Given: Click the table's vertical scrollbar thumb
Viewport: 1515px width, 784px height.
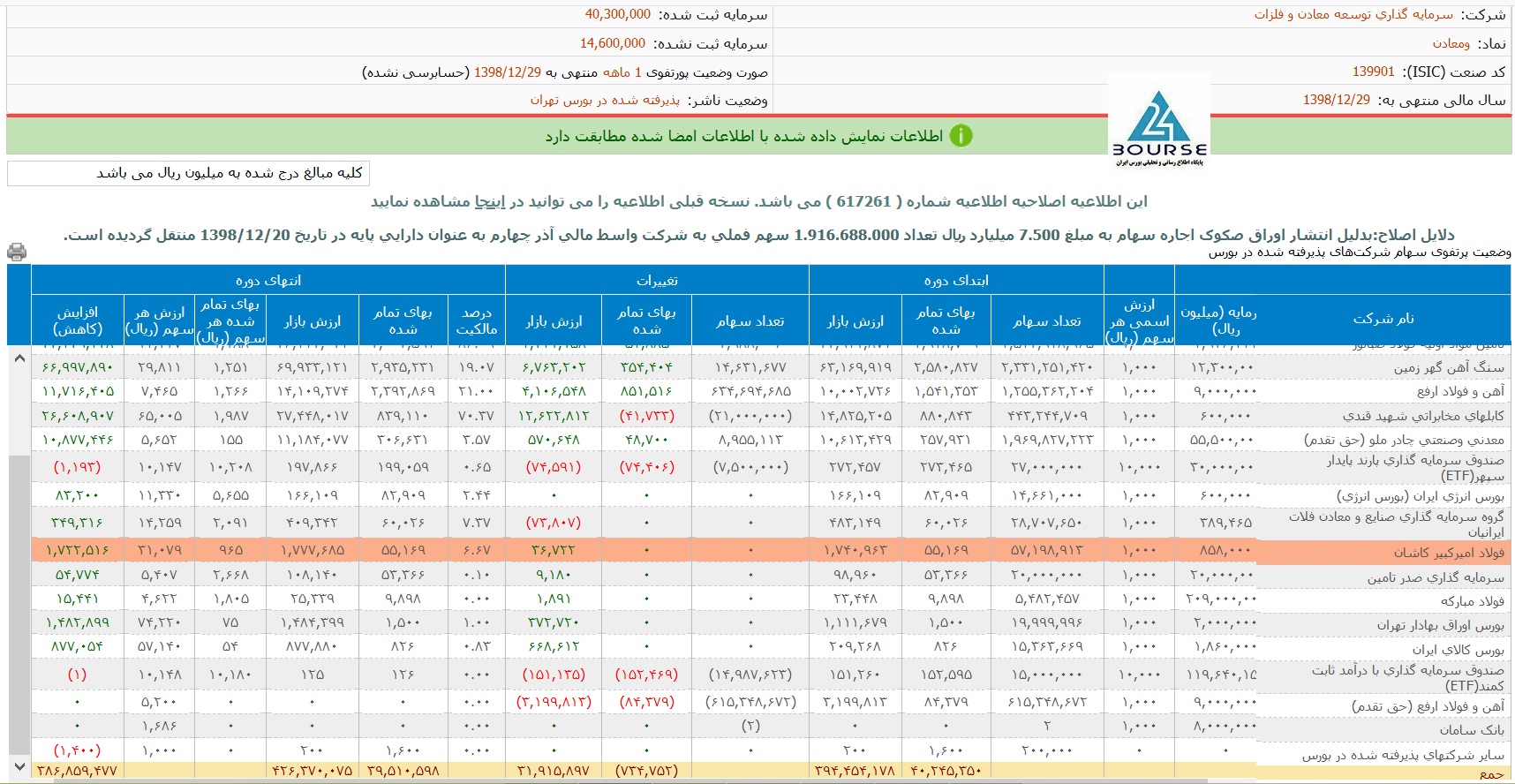Looking at the screenshot, I should (x=19, y=605).
